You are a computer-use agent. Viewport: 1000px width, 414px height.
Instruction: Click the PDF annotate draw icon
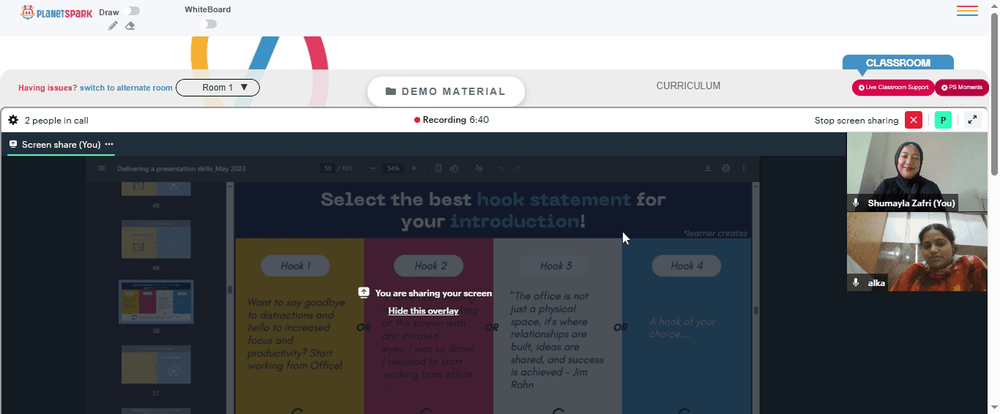pyautogui.click(x=479, y=168)
